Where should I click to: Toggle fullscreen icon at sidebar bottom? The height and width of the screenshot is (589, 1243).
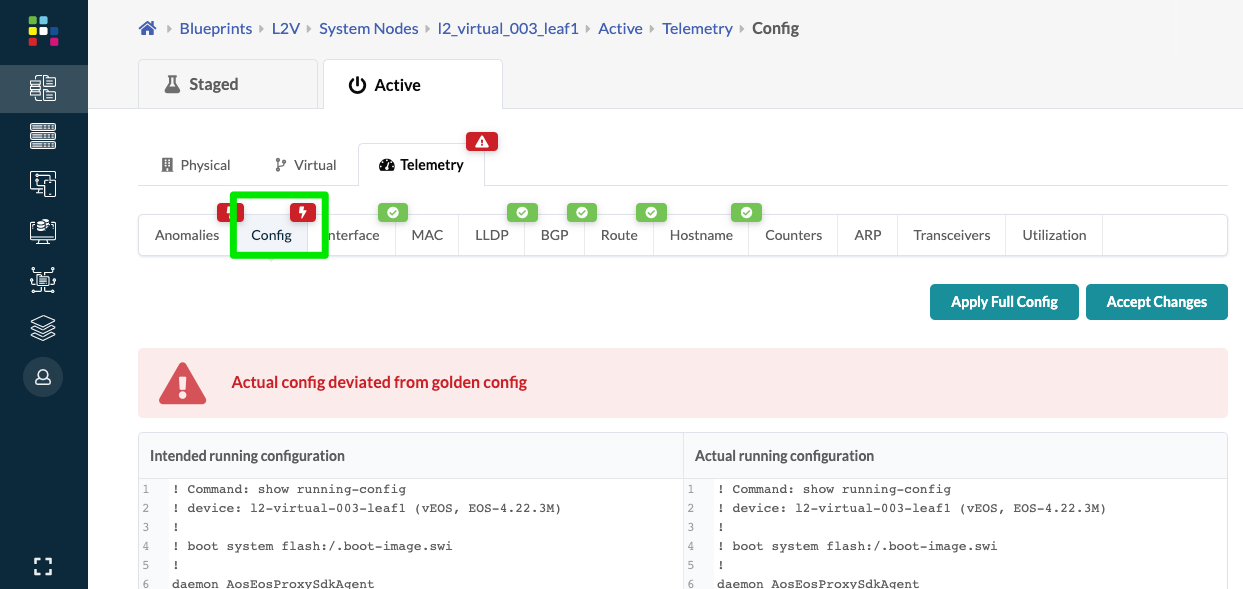(x=43, y=567)
